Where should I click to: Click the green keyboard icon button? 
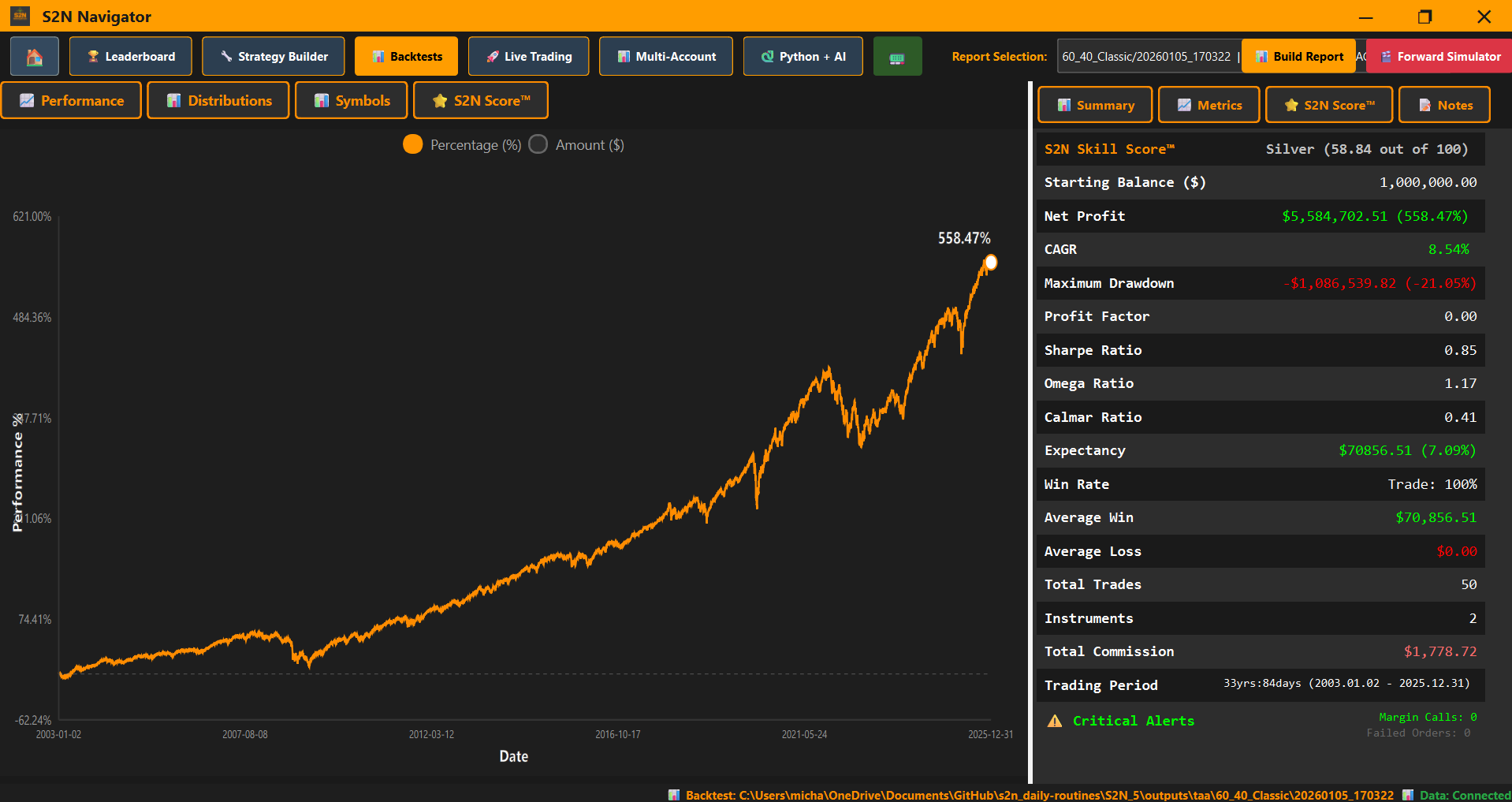897,57
